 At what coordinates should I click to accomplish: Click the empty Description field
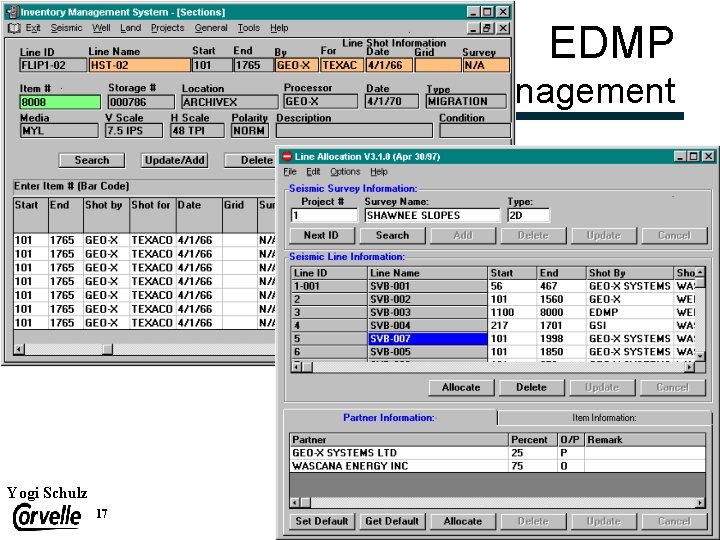tap(354, 131)
